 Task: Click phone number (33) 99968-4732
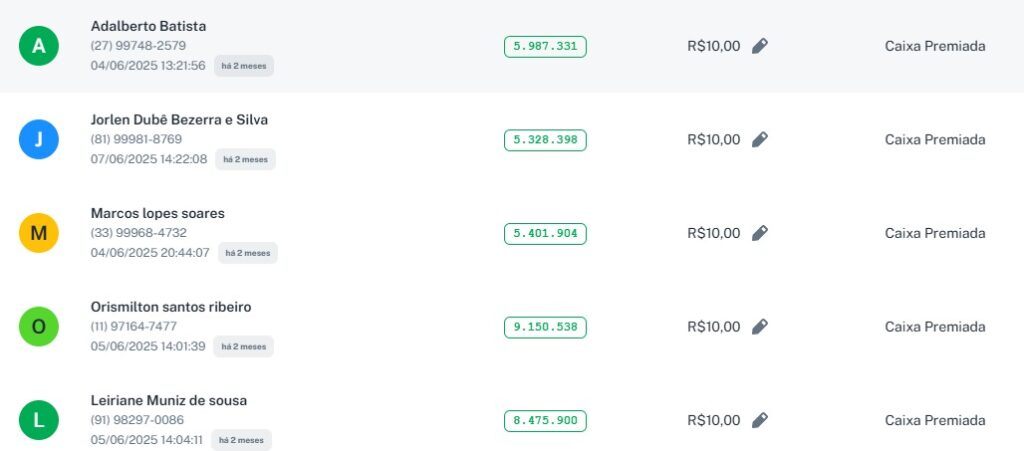pos(138,233)
